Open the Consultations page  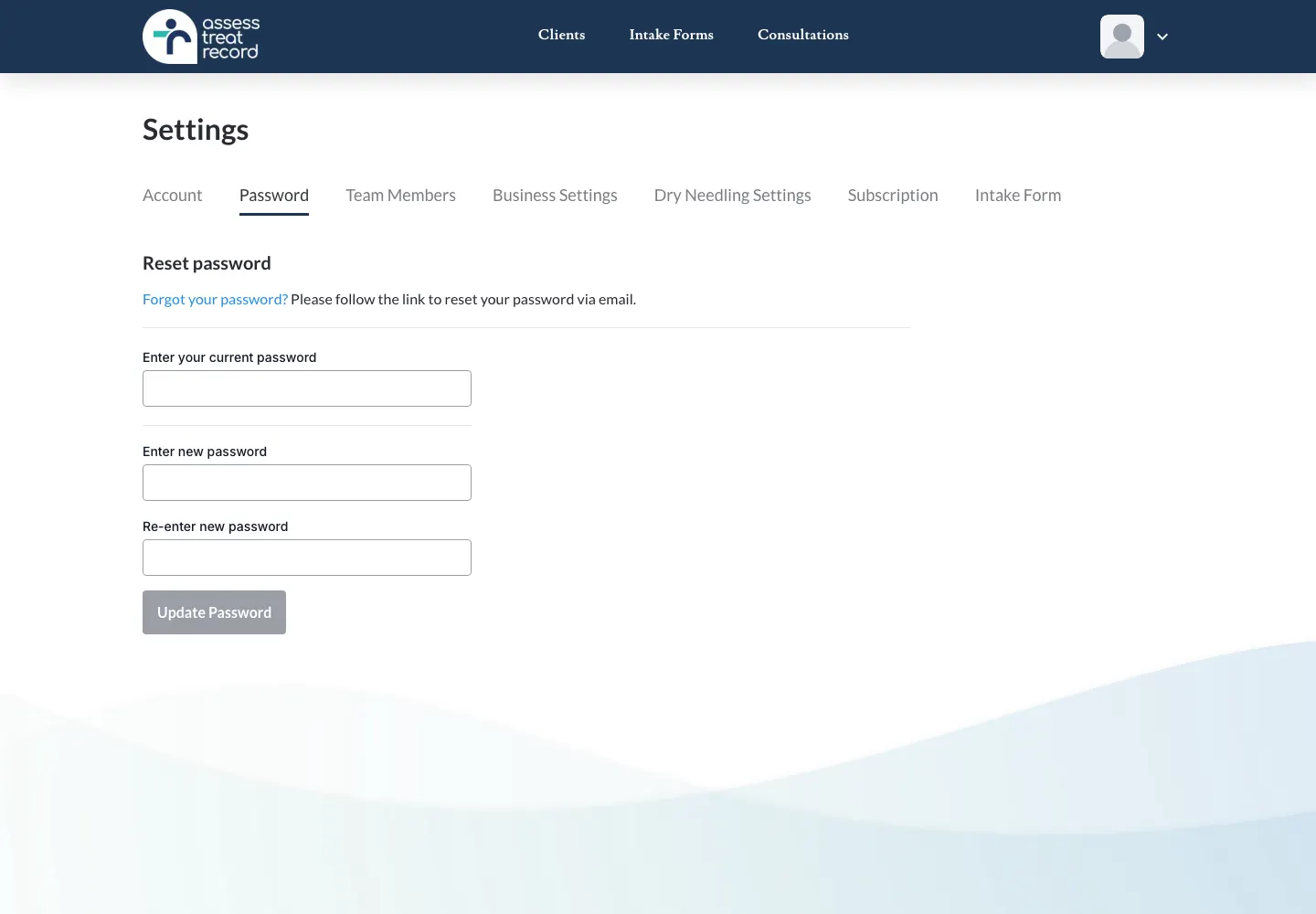point(803,35)
